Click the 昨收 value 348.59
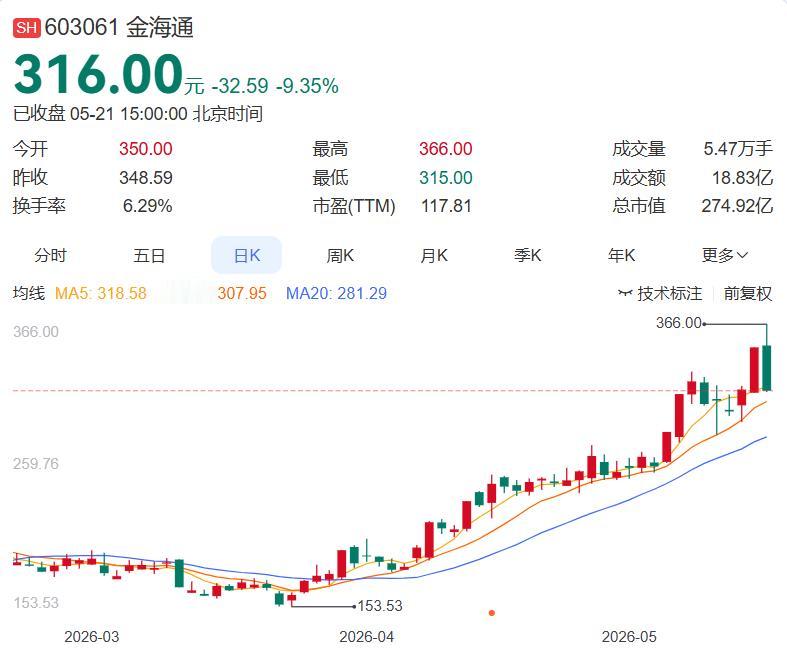 click(146, 177)
